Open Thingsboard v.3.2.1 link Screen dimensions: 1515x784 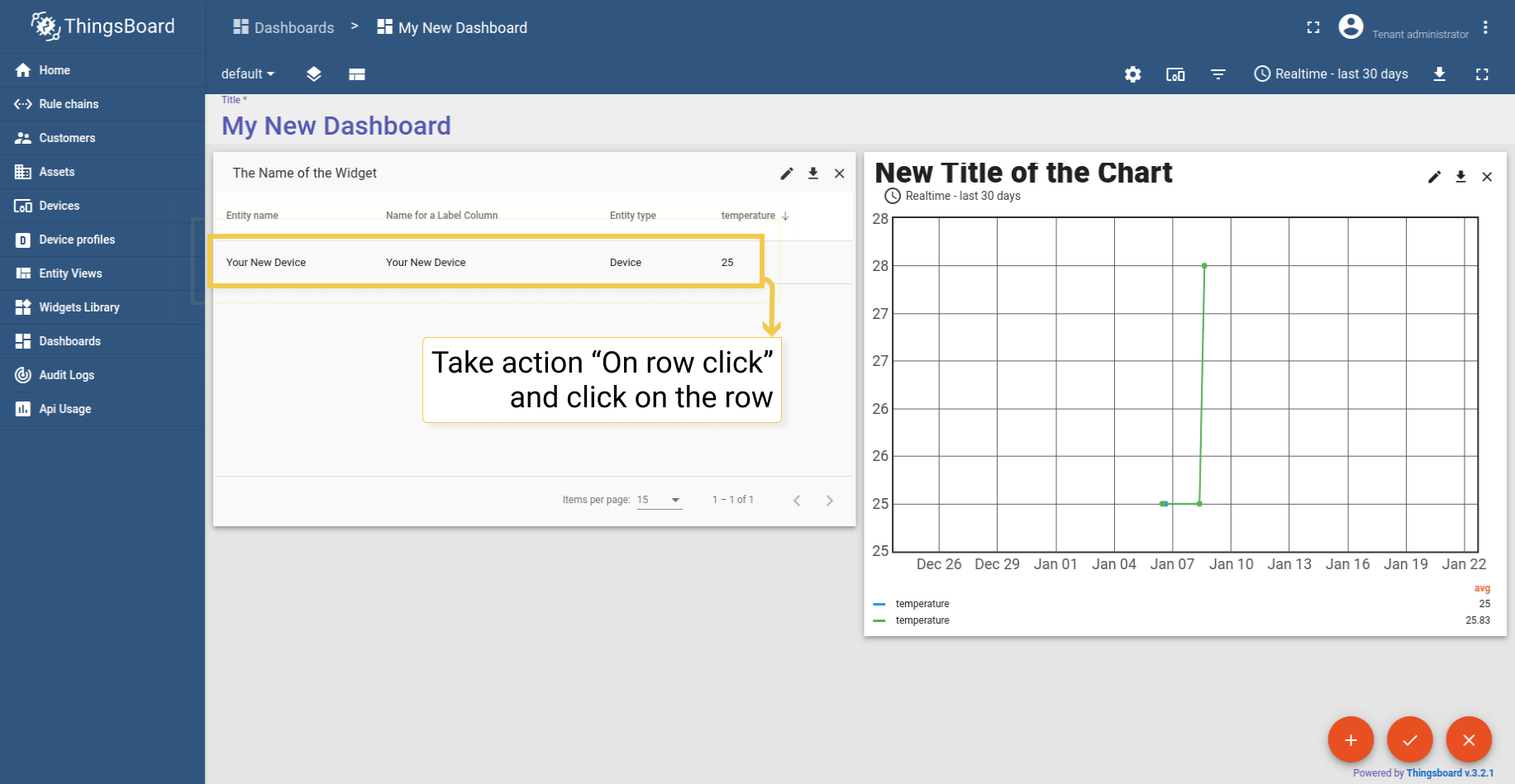(x=1450, y=773)
